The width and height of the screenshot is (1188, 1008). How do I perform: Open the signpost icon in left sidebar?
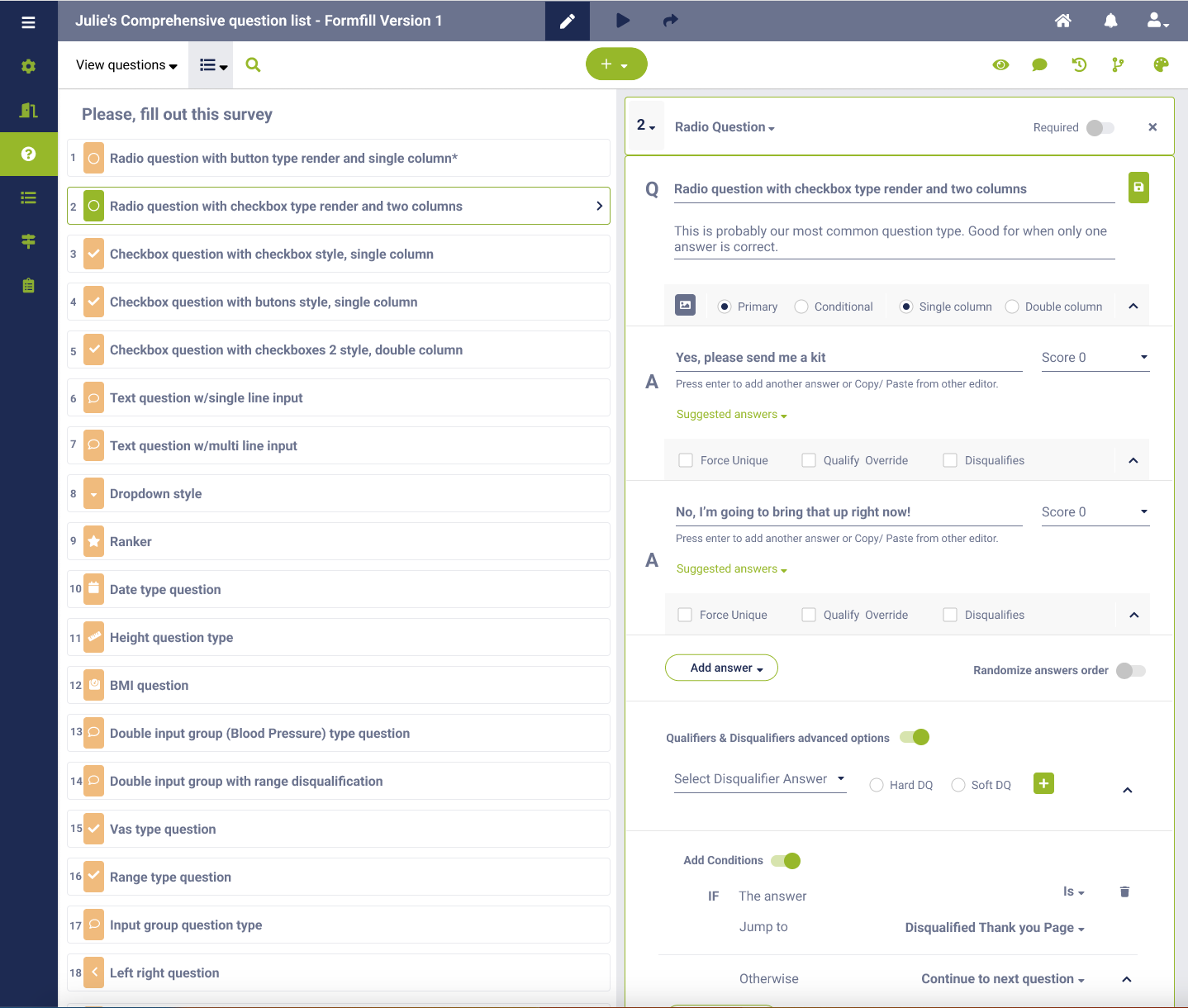[x=28, y=241]
